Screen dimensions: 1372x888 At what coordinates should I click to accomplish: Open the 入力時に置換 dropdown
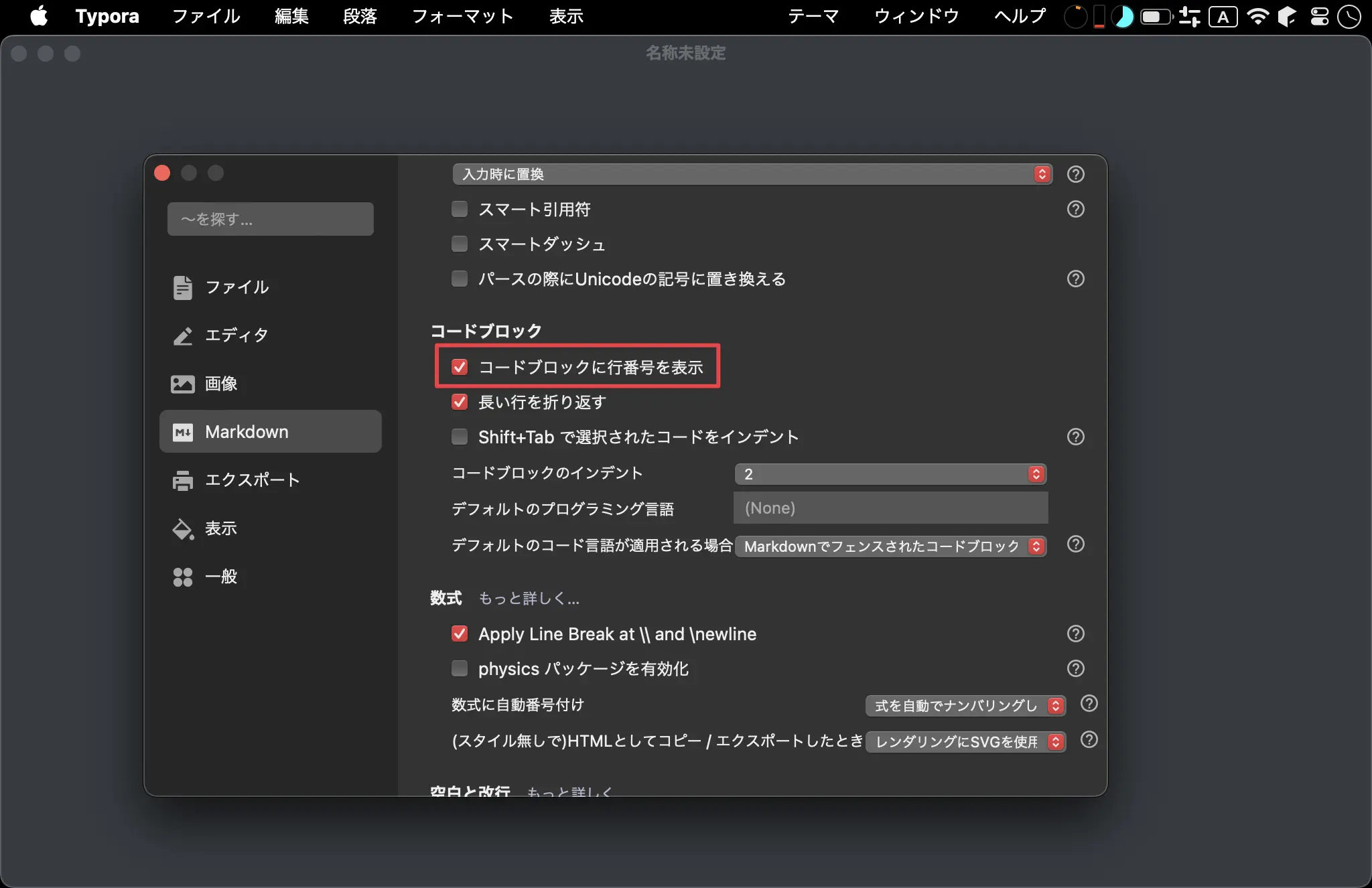(752, 174)
